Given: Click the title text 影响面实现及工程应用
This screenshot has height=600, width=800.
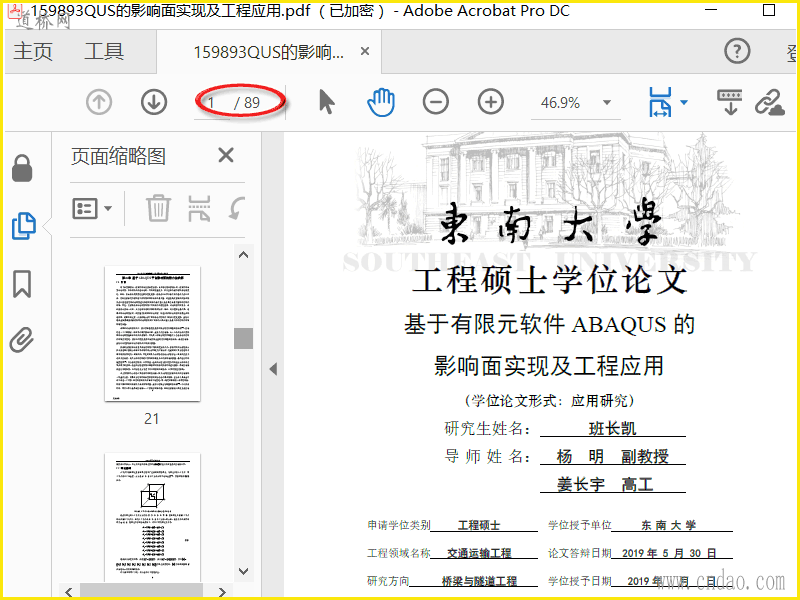Looking at the screenshot, I should [x=549, y=366].
